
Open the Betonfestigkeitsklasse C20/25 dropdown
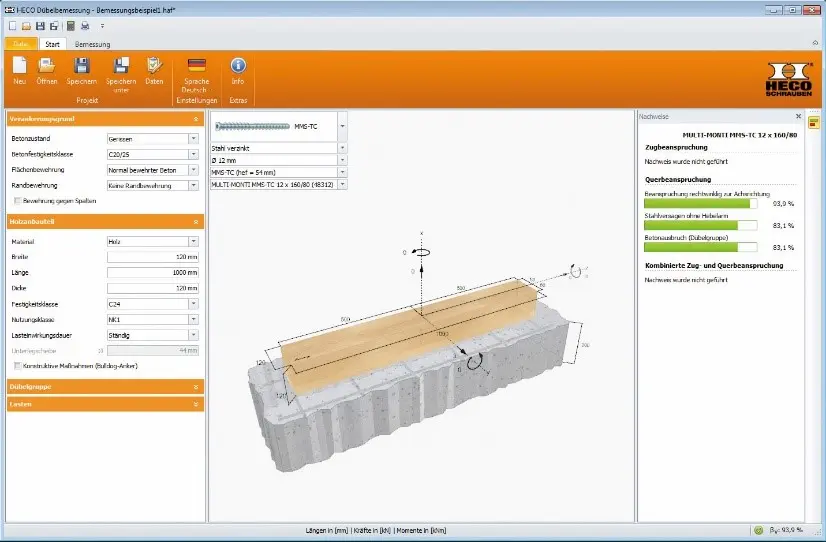194,154
